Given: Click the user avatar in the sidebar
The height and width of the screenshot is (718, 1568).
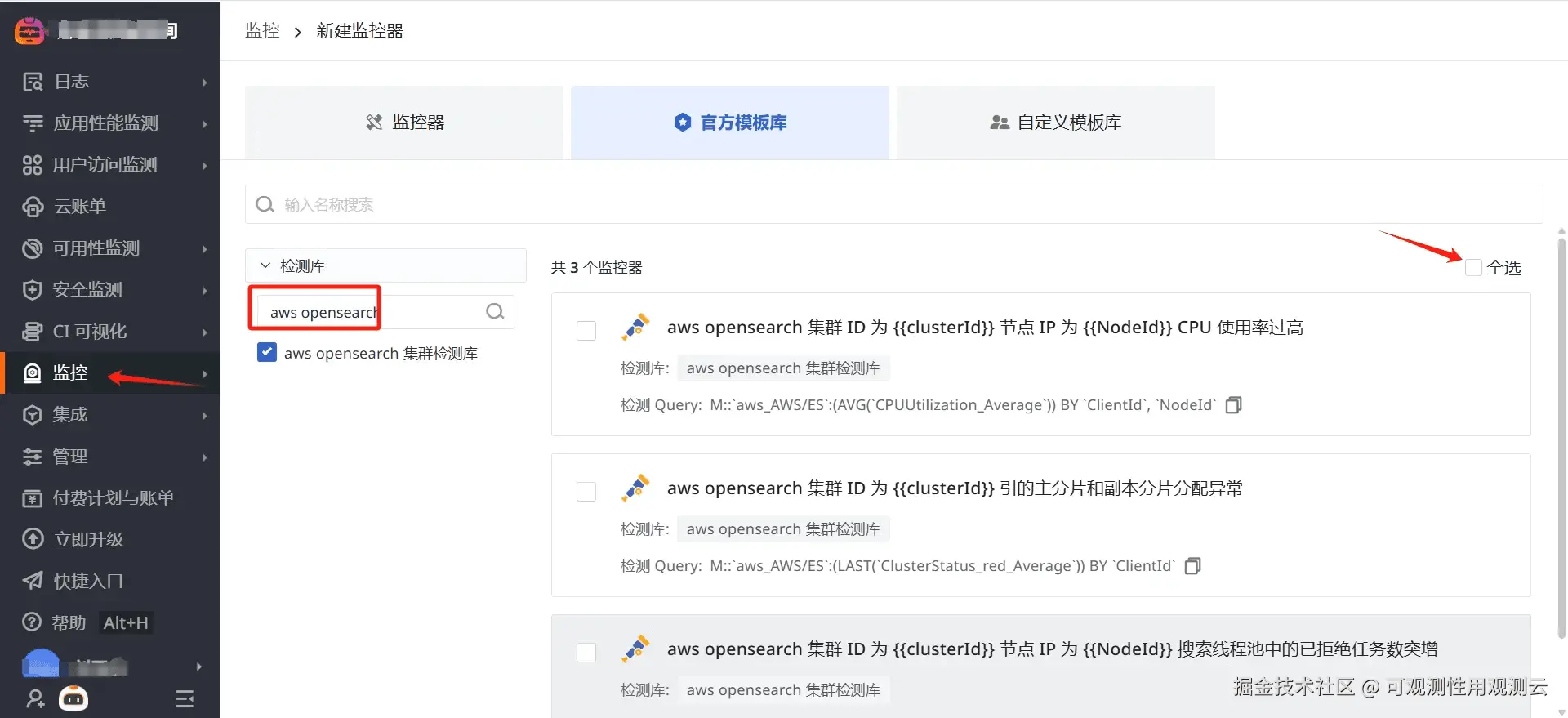Looking at the screenshot, I should 41,665.
